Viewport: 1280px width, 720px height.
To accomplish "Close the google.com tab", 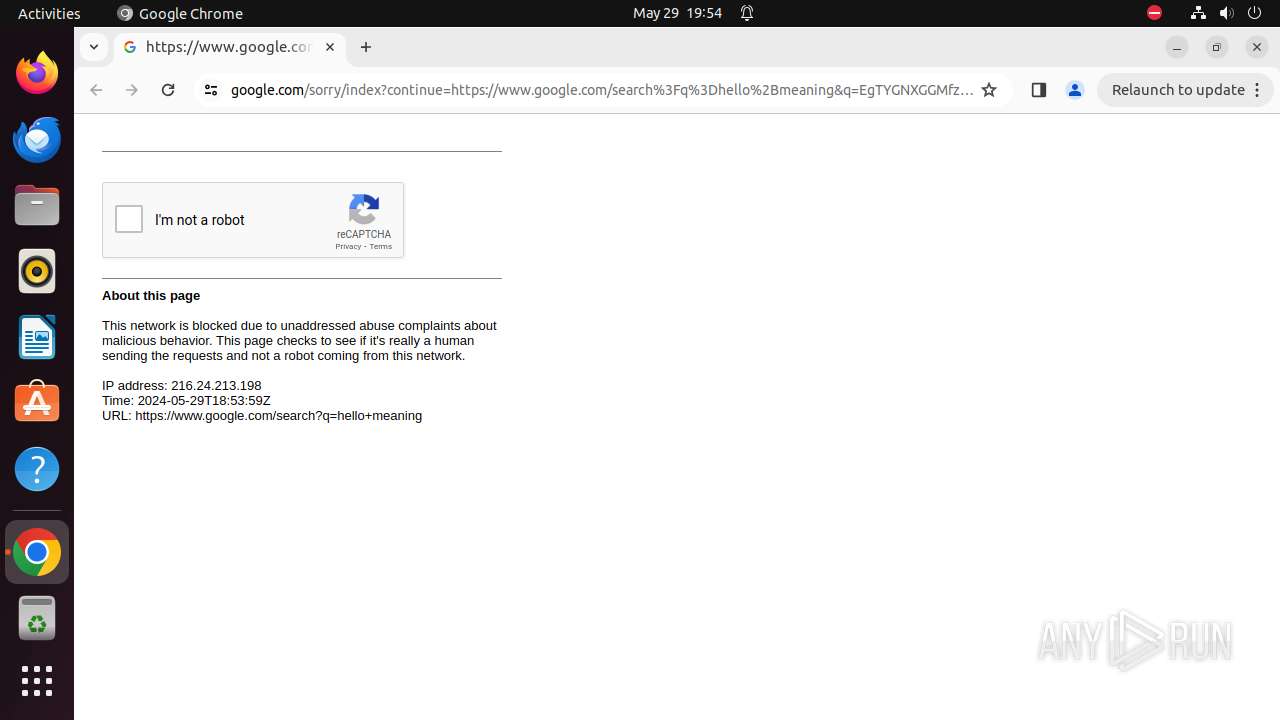I will point(330,47).
